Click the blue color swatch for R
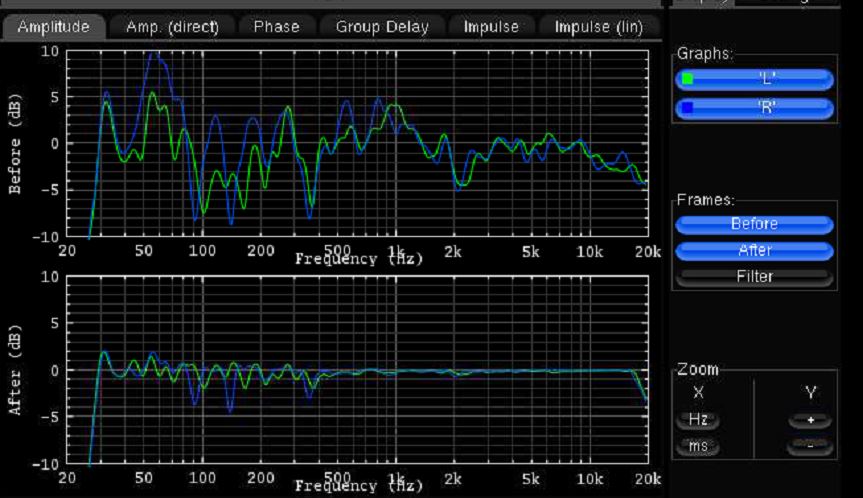This screenshot has height=498, width=863. pyautogui.click(x=687, y=107)
